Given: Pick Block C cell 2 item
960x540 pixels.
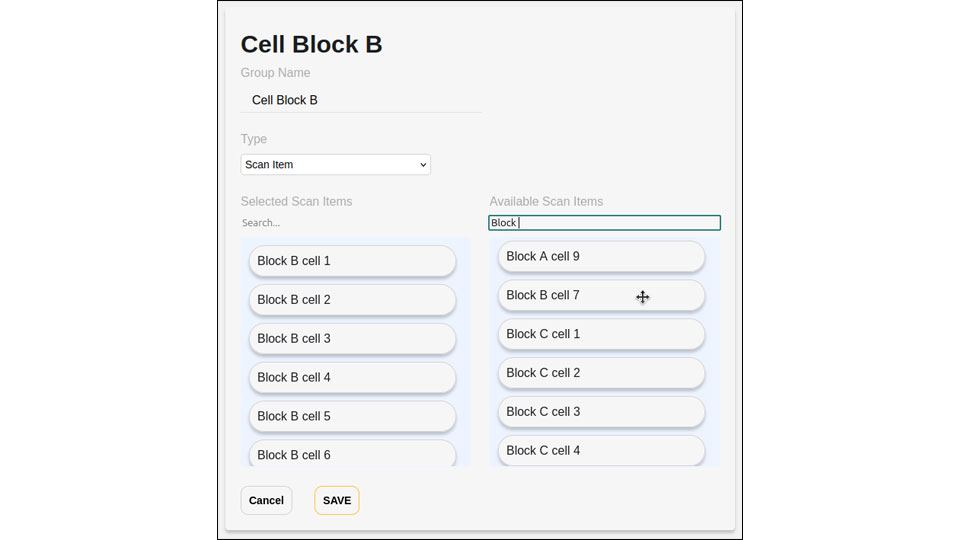Looking at the screenshot, I should click(x=601, y=373).
